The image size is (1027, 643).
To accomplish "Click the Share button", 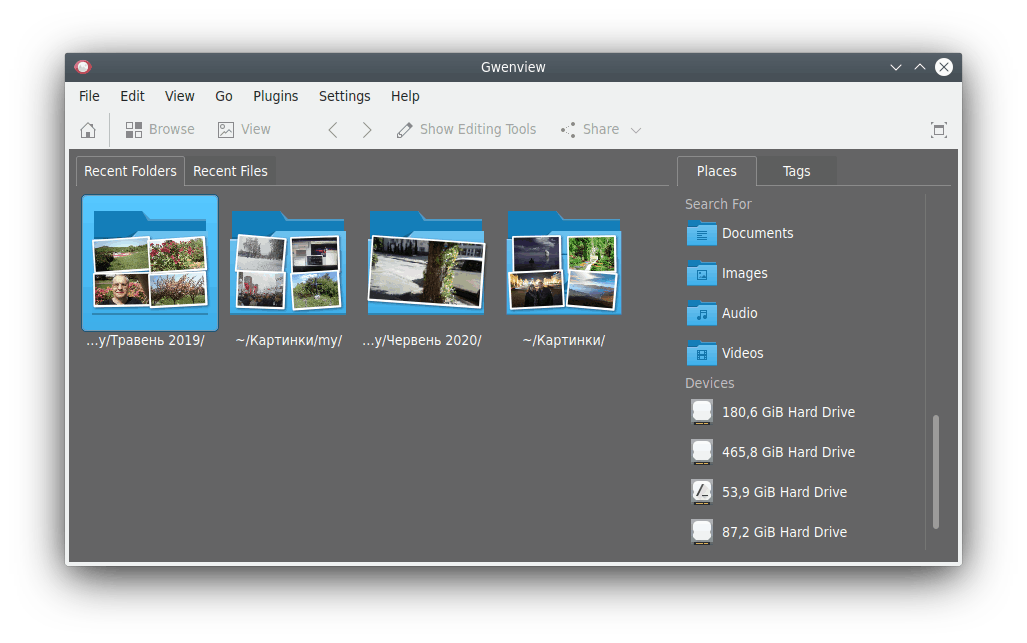I will pos(590,130).
